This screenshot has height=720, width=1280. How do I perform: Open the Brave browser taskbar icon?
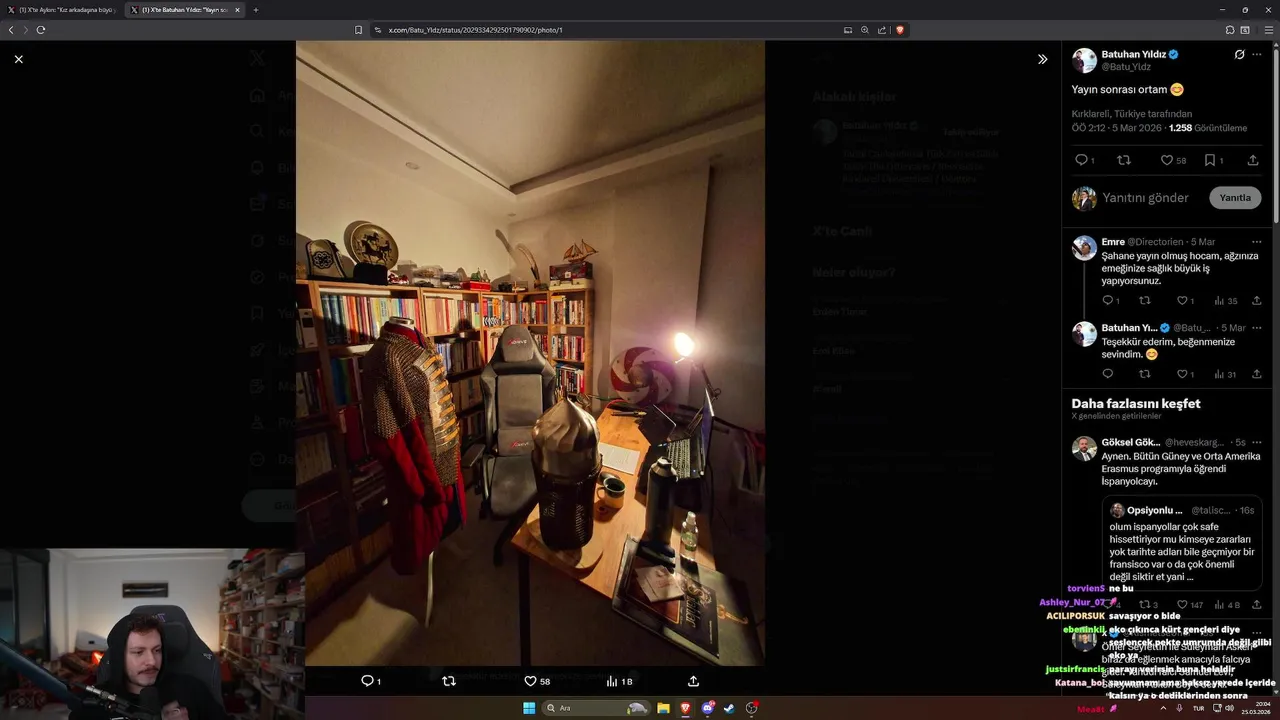coord(685,708)
